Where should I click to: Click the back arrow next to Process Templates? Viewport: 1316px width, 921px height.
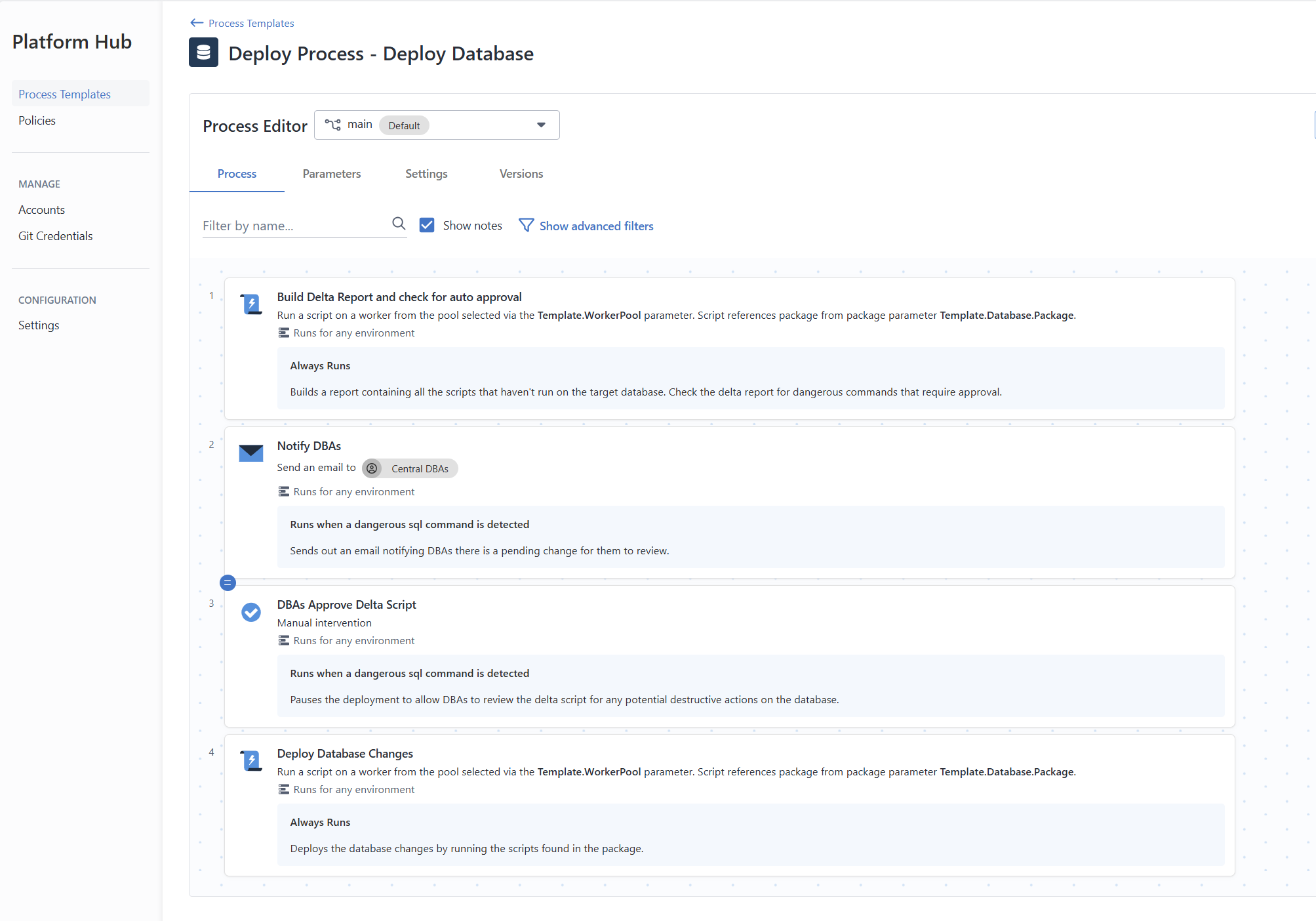tap(196, 23)
